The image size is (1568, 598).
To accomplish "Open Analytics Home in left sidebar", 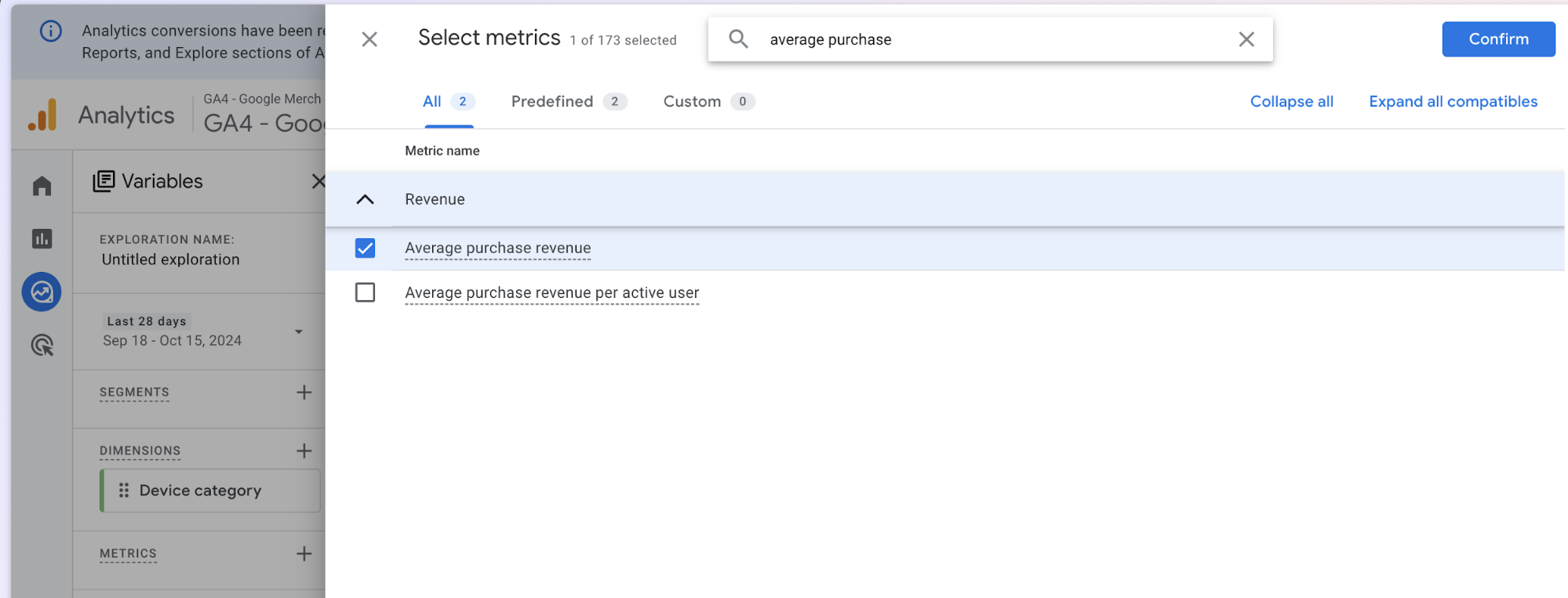I will click(x=42, y=186).
